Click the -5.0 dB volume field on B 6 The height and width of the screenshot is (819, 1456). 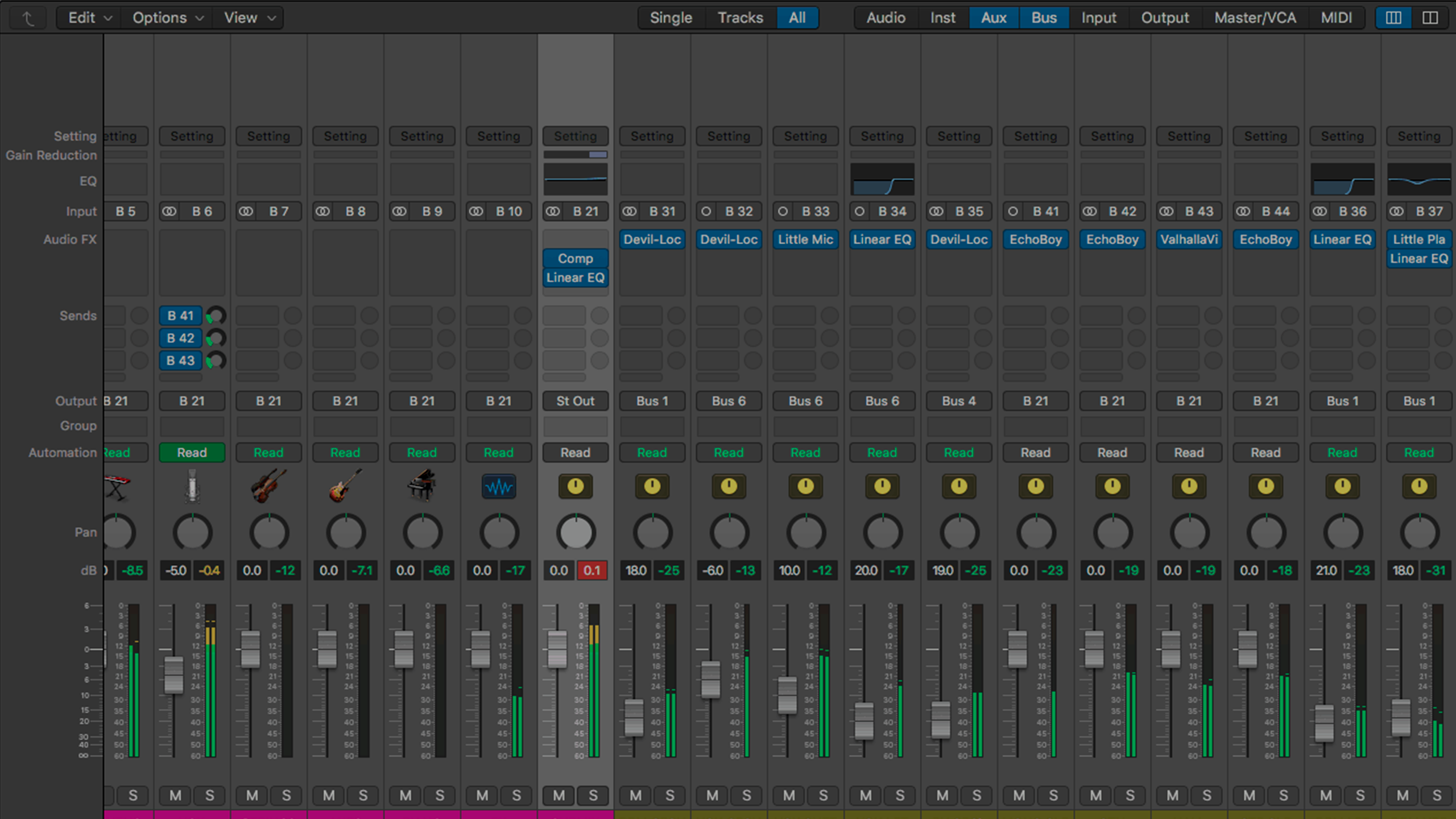click(176, 570)
